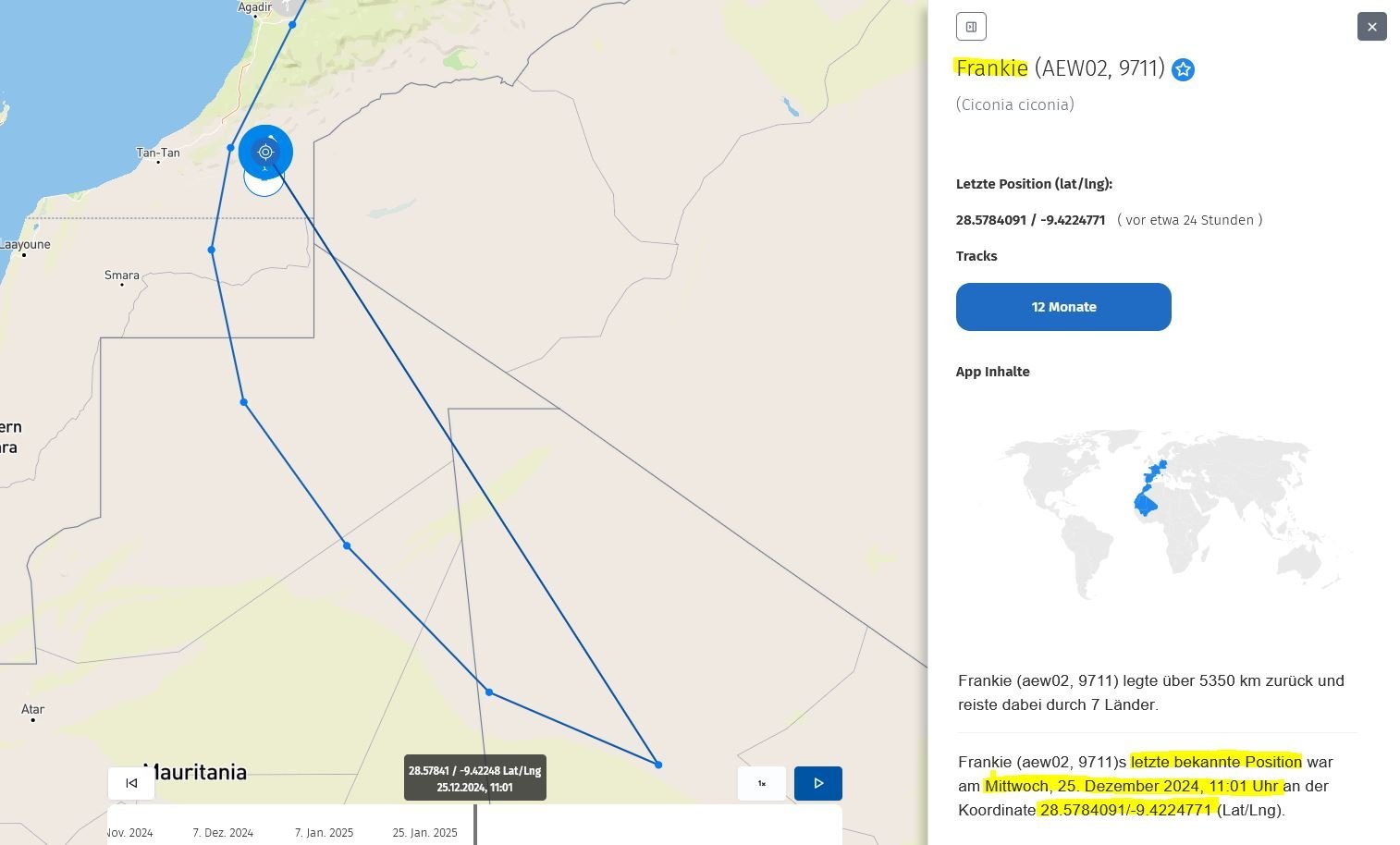Screen dimensions: 1400x845
Task: Click the coordinates tooltip above the timeline
Action: coord(474,779)
